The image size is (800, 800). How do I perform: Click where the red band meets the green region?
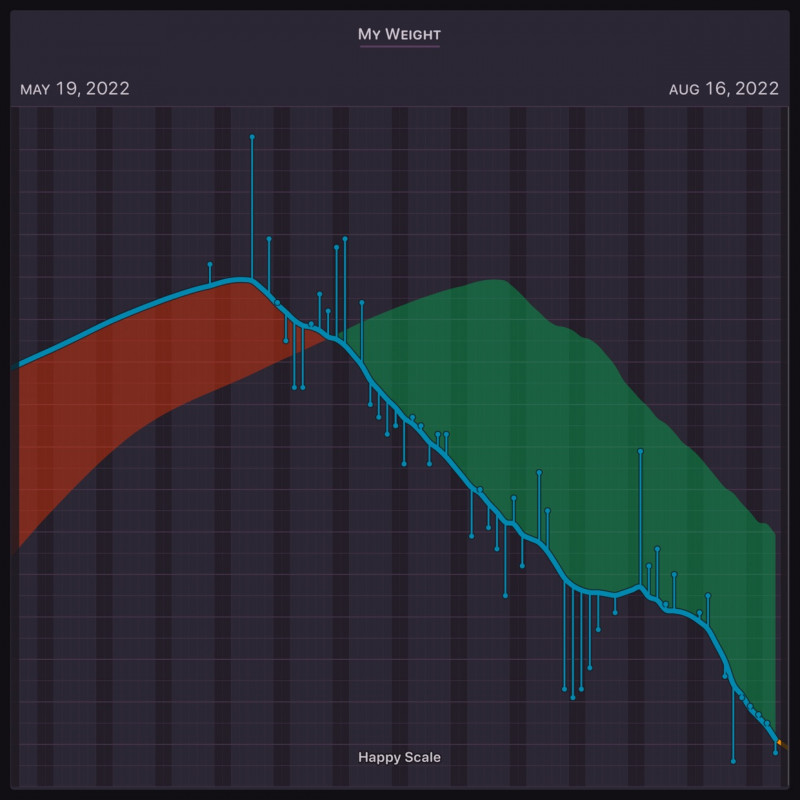coord(335,336)
